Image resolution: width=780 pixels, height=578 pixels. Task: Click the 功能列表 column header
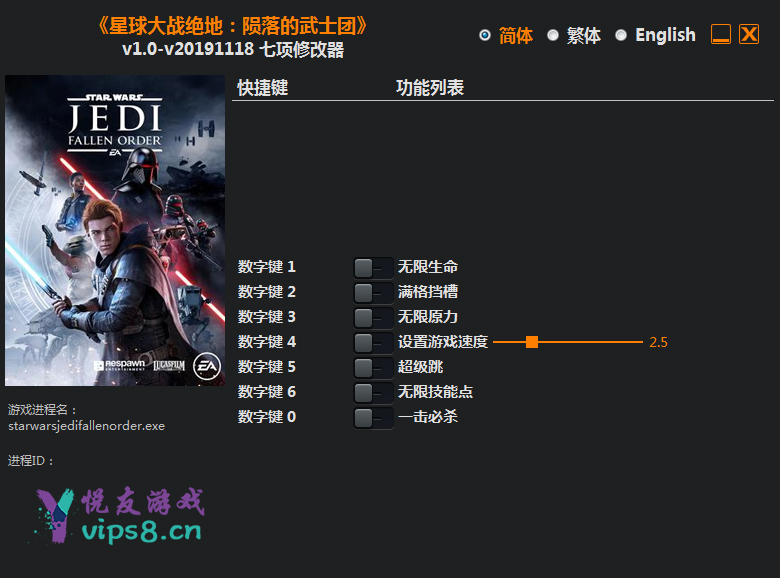pos(430,88)
